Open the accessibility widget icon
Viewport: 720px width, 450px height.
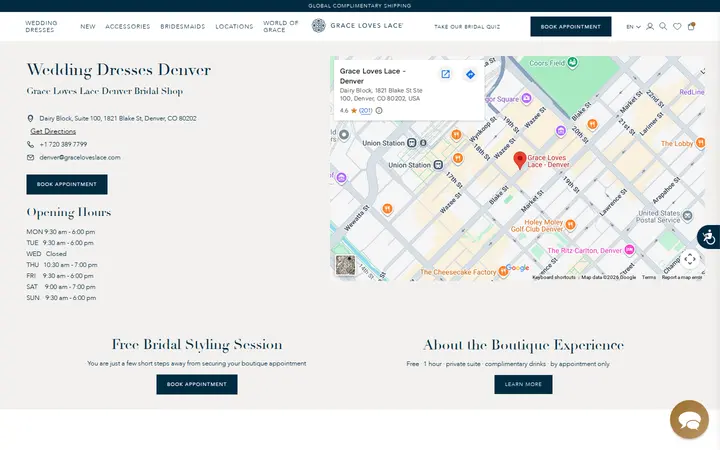pyautogui.click(x=709, y=237)
